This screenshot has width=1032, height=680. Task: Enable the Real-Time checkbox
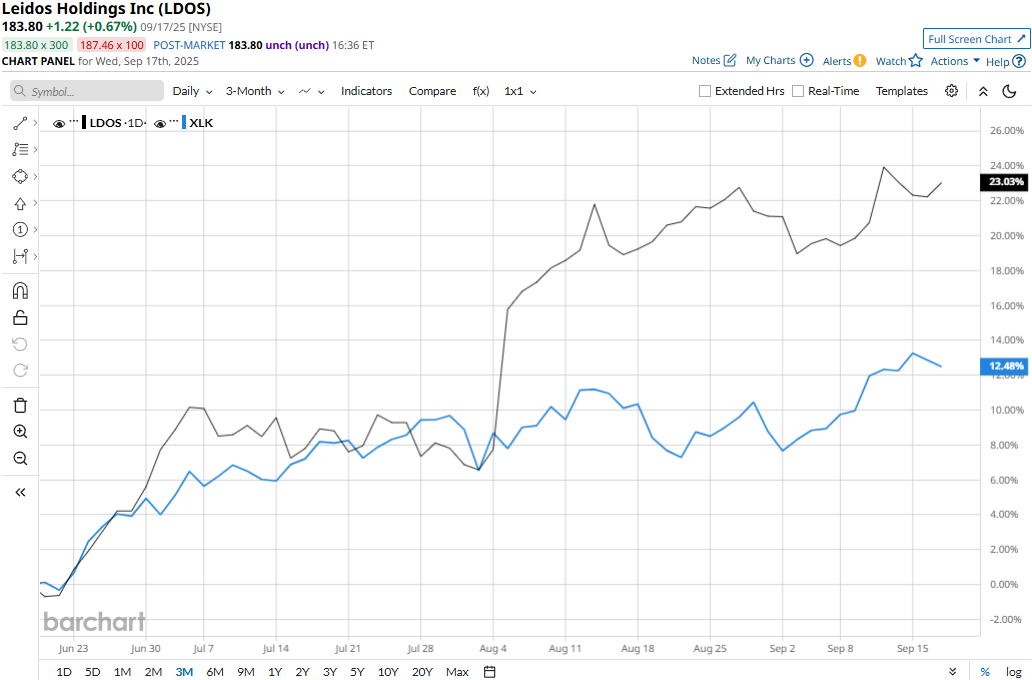(798, 91)
